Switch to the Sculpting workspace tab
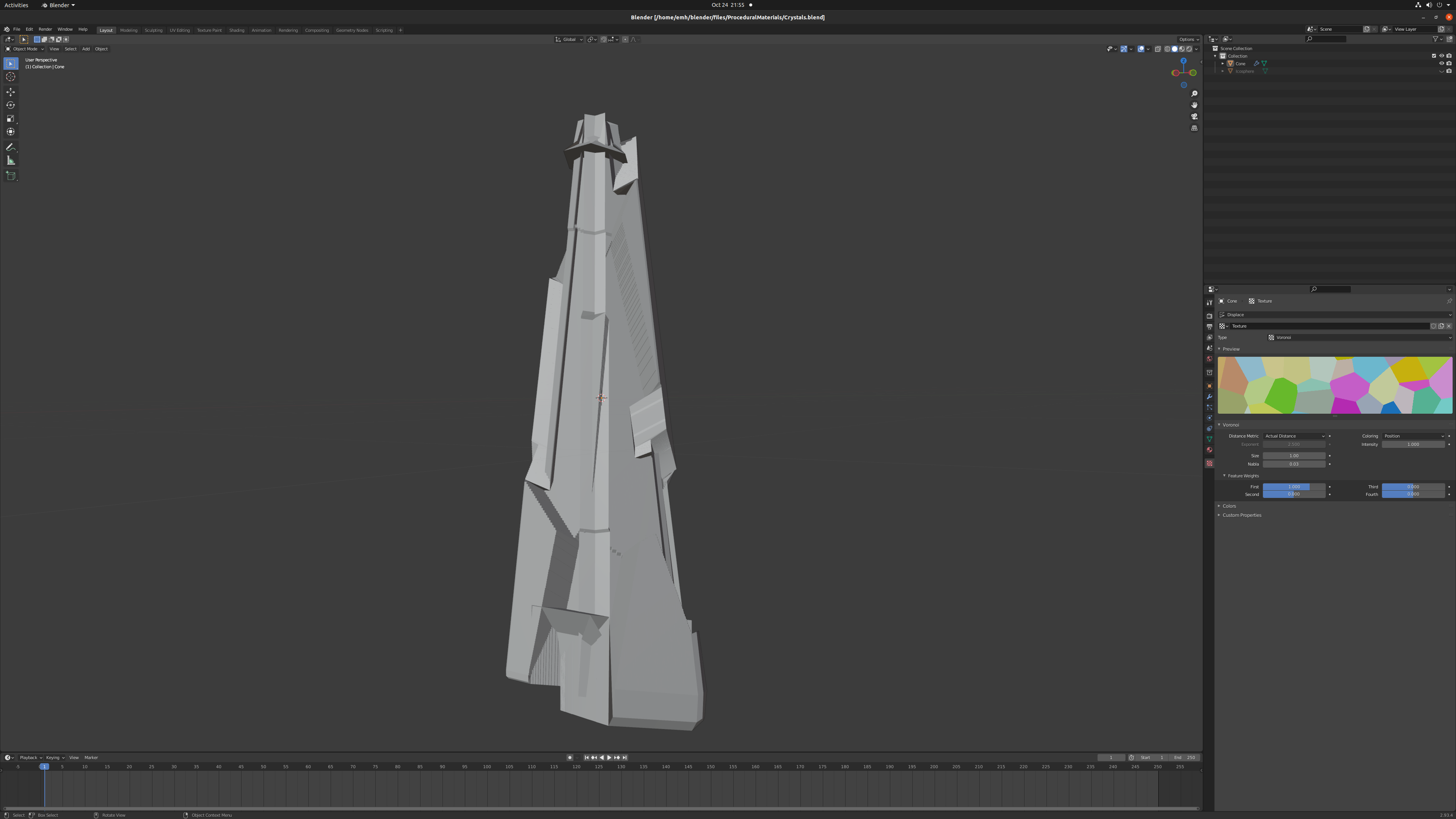This screenshot has height=819, width=1456. (x=153, y=30)
